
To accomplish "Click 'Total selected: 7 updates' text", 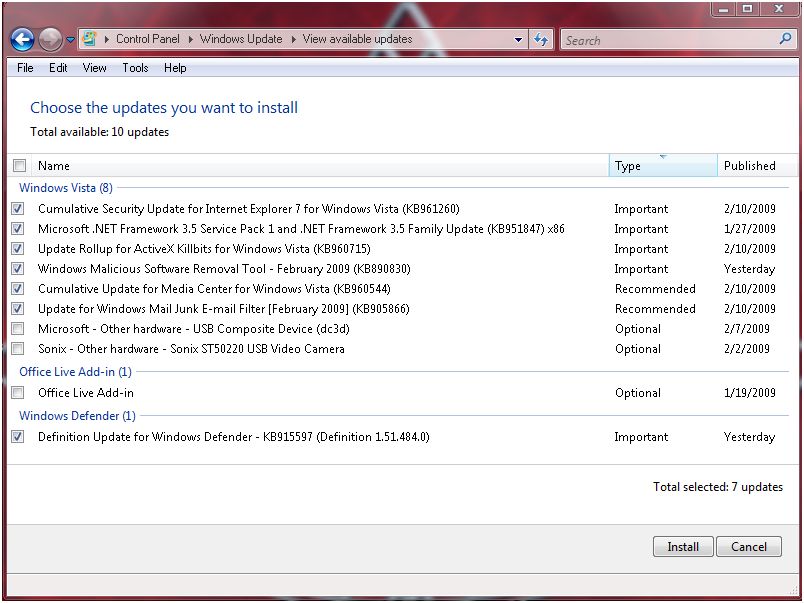I will pos(718,487).
